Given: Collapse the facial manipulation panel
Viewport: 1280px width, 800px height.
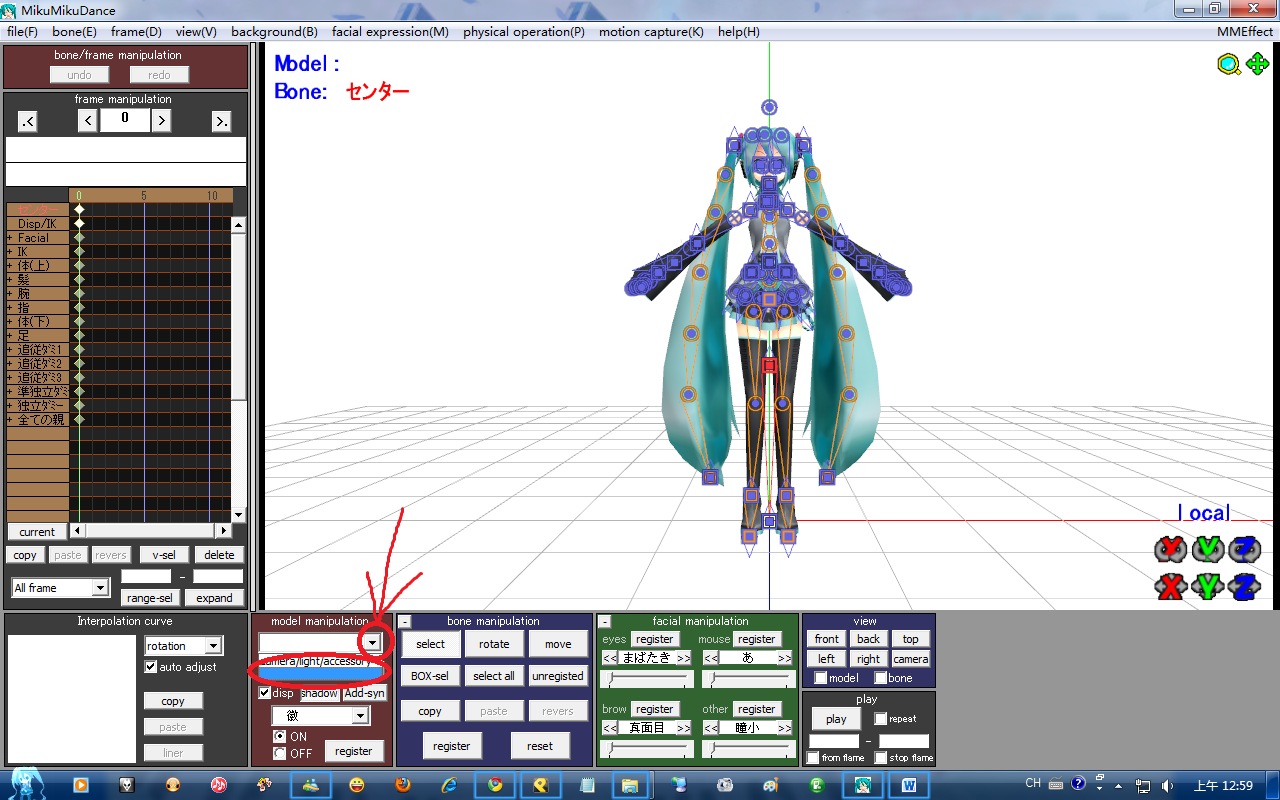Looking at the screenshot, I should tap(605, 622).
